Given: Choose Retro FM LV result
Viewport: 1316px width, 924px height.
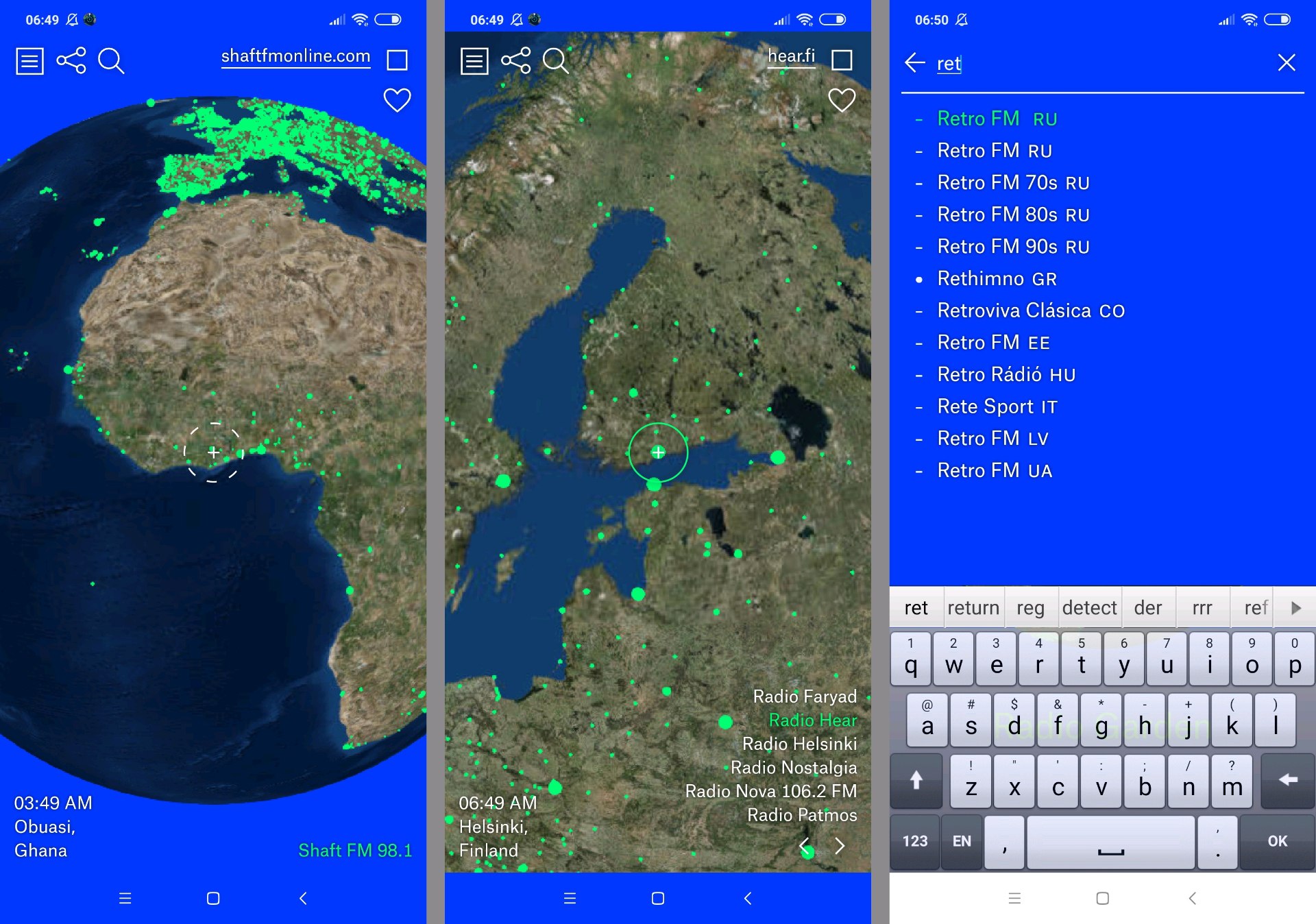Looking at the screenshot, I should coord(992,439).
